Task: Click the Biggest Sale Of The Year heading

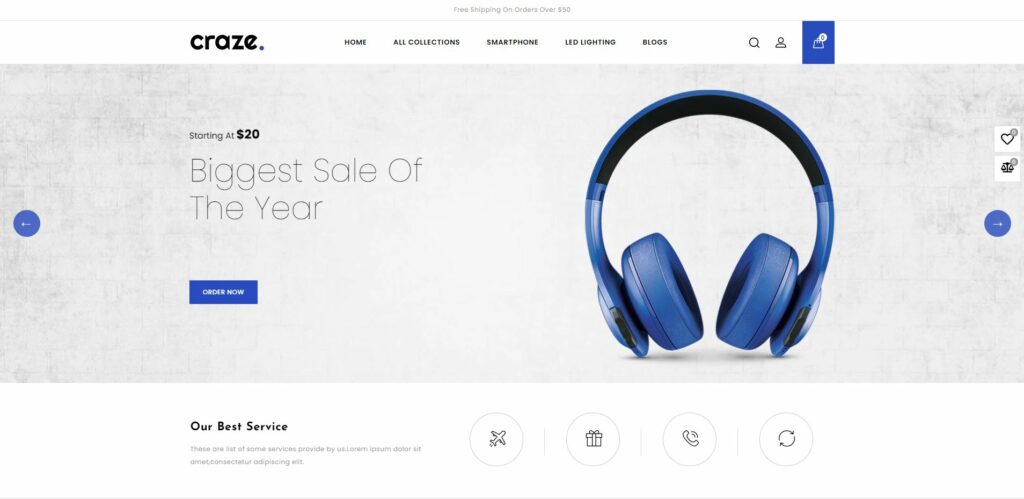Action: pyautogui.click(x=306, y=189)
